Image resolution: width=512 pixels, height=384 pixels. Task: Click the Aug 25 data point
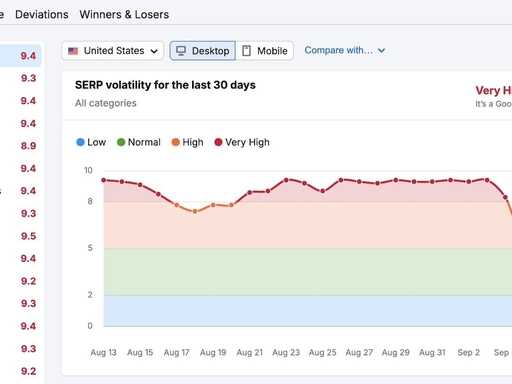click(323, 191)
